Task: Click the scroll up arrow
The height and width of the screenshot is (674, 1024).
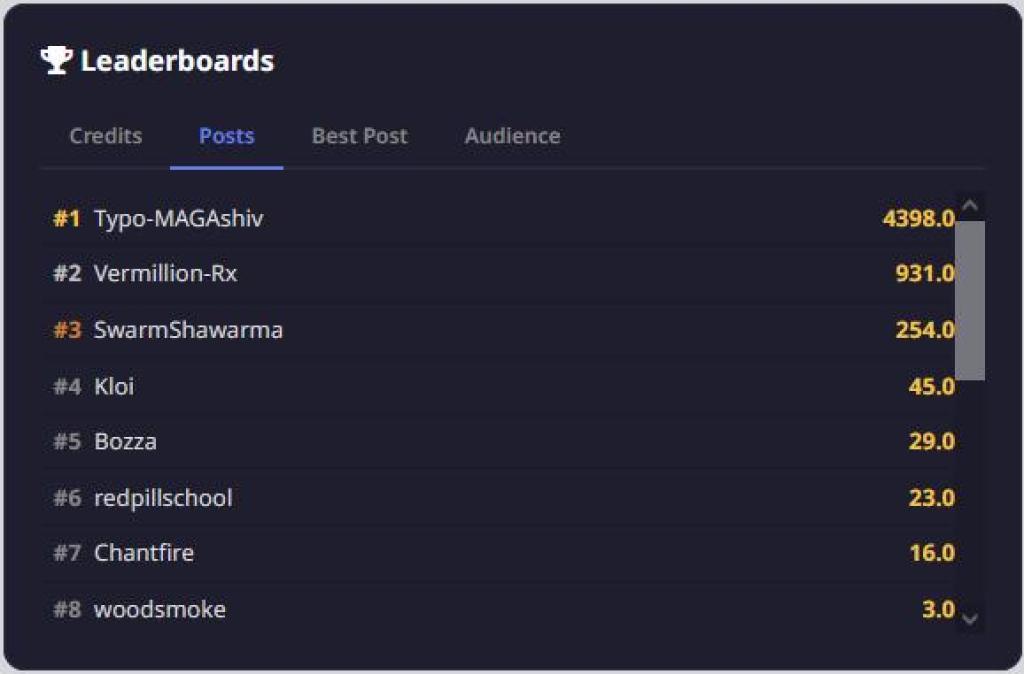Action: point(969,205)
